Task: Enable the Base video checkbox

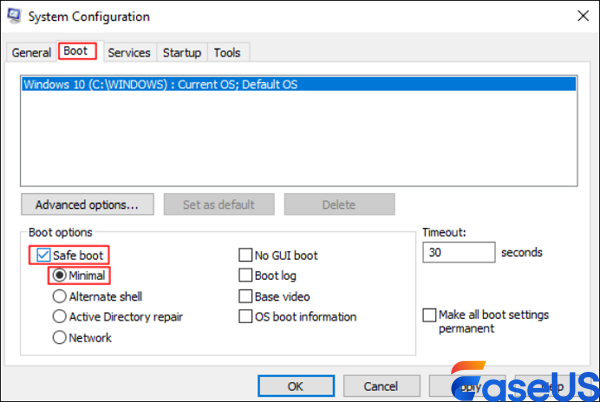Action: click(245, 296)
